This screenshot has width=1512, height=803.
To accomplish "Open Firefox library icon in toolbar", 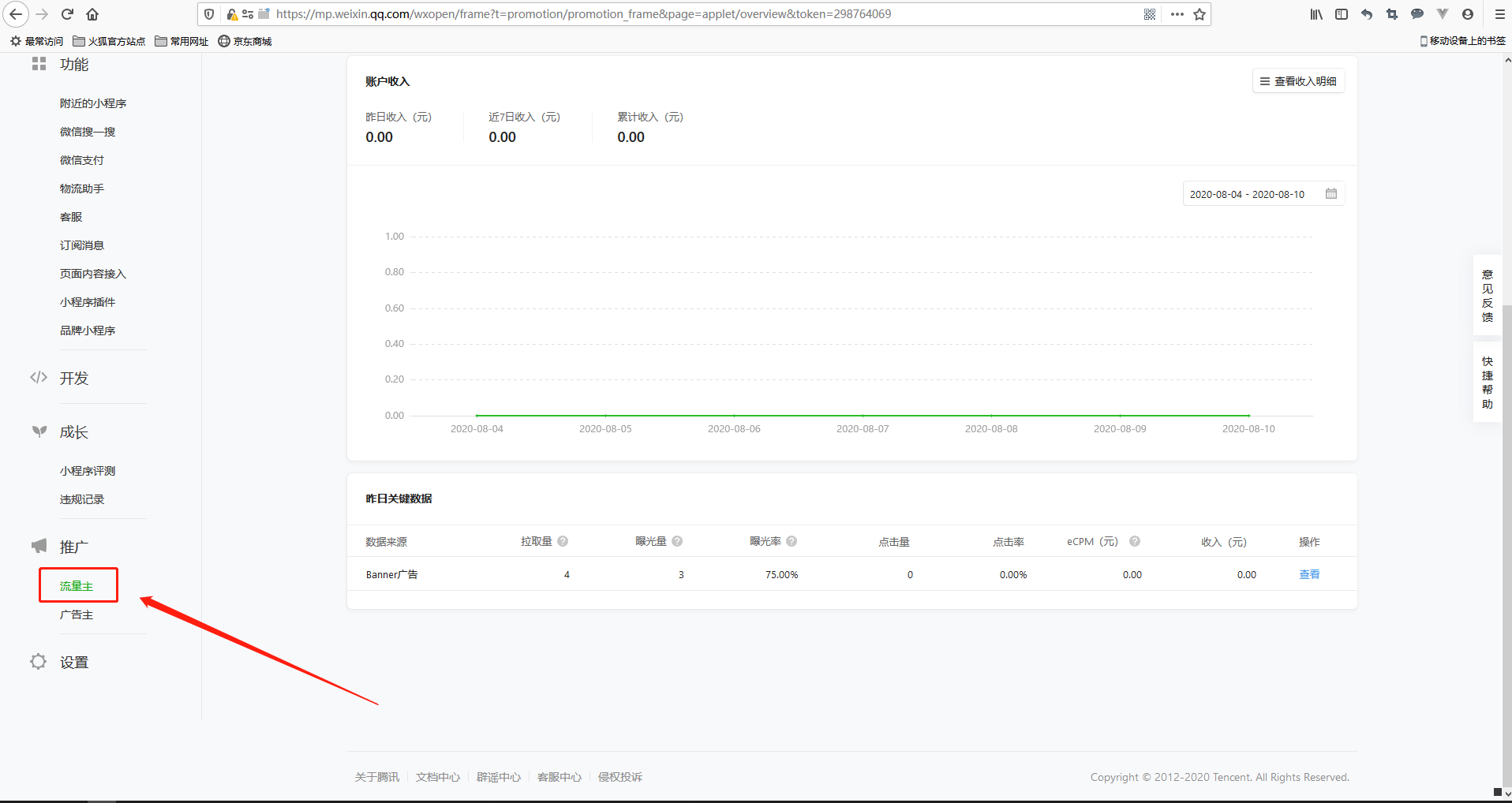I will tap(1316, 14).
